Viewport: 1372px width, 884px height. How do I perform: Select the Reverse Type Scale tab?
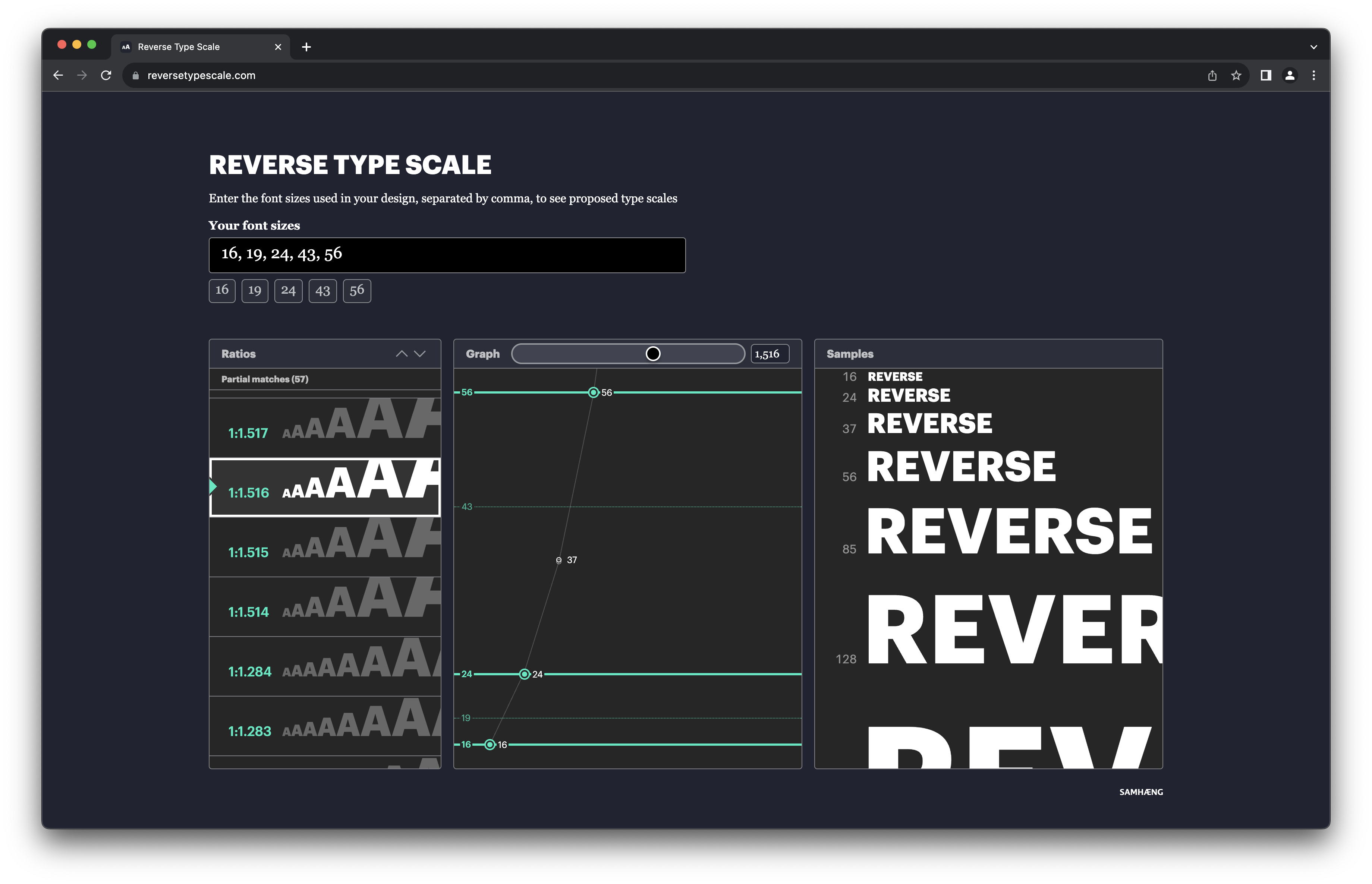(x=201, y=47)
